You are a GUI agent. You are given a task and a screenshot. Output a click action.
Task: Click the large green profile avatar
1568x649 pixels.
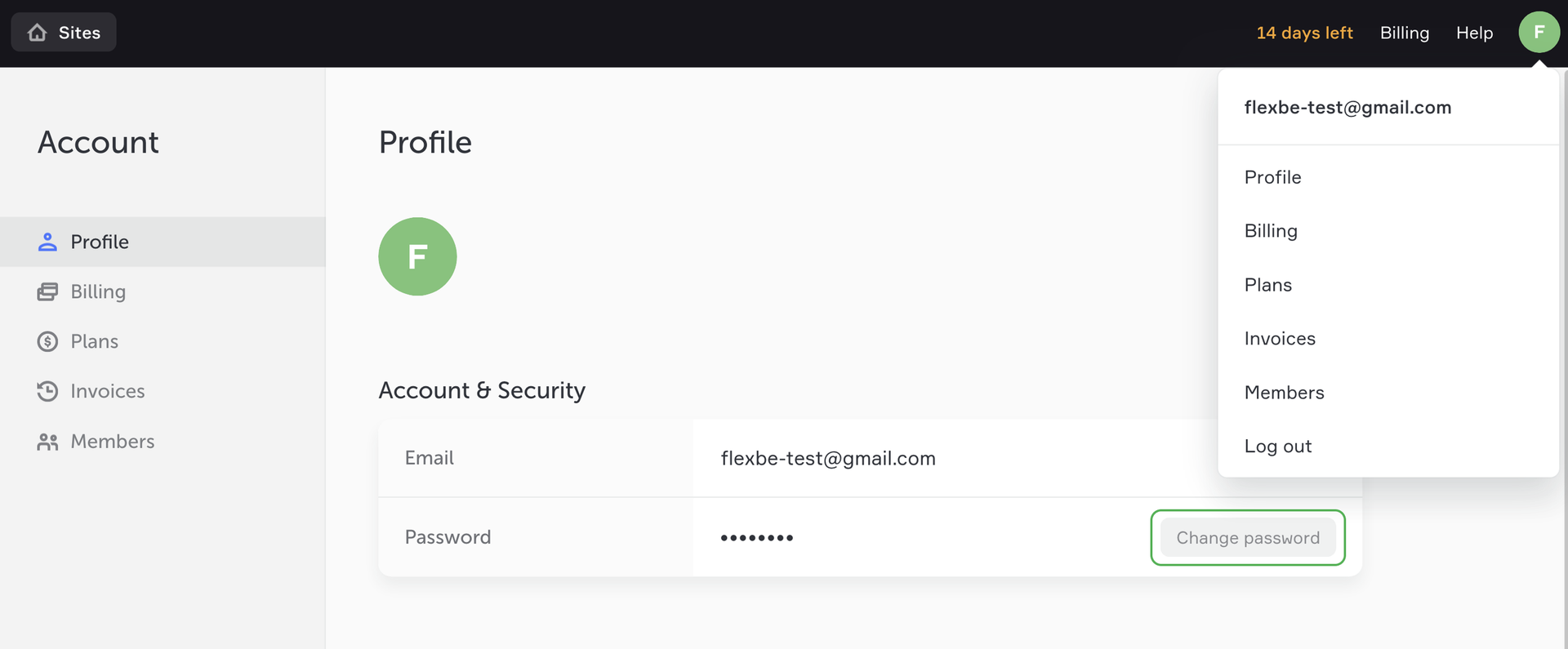click(417, 256)
